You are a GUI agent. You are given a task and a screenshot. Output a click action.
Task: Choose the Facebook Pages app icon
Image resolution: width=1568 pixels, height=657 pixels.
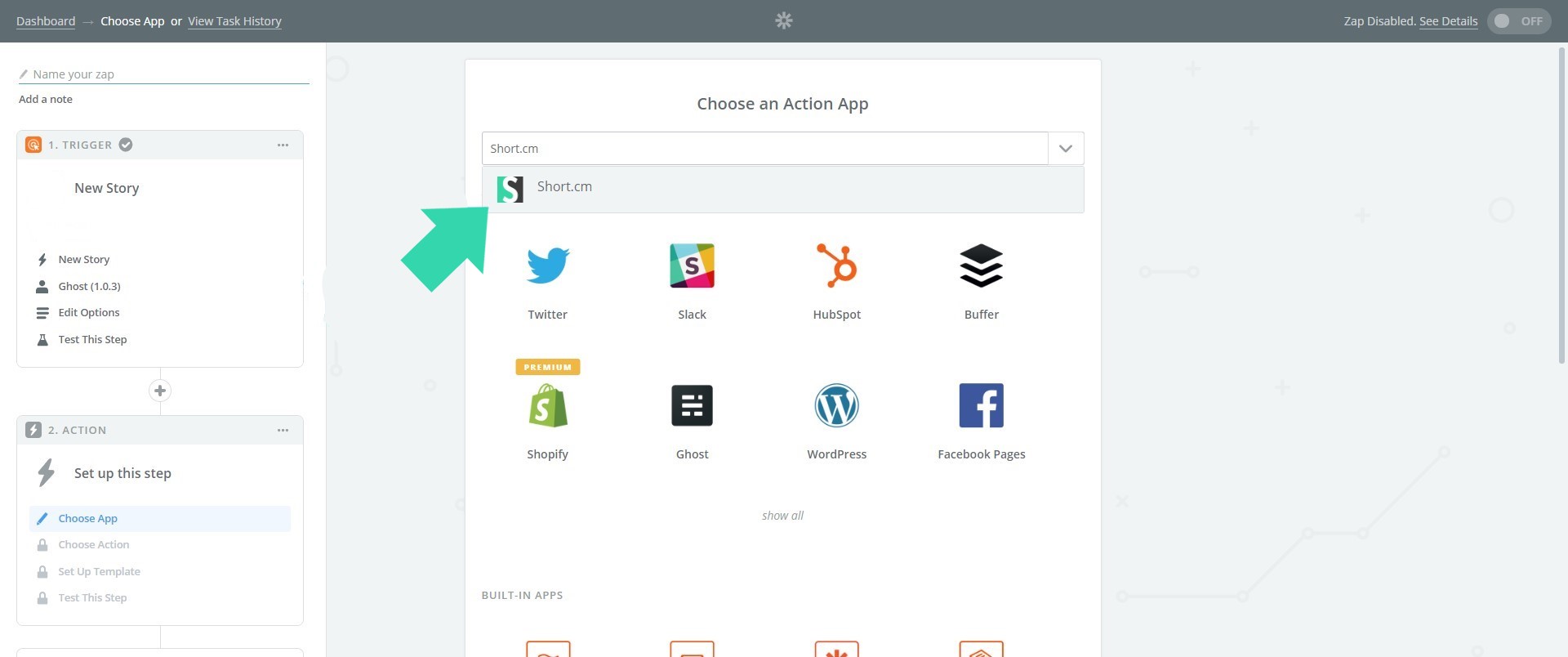pos(981,406)
